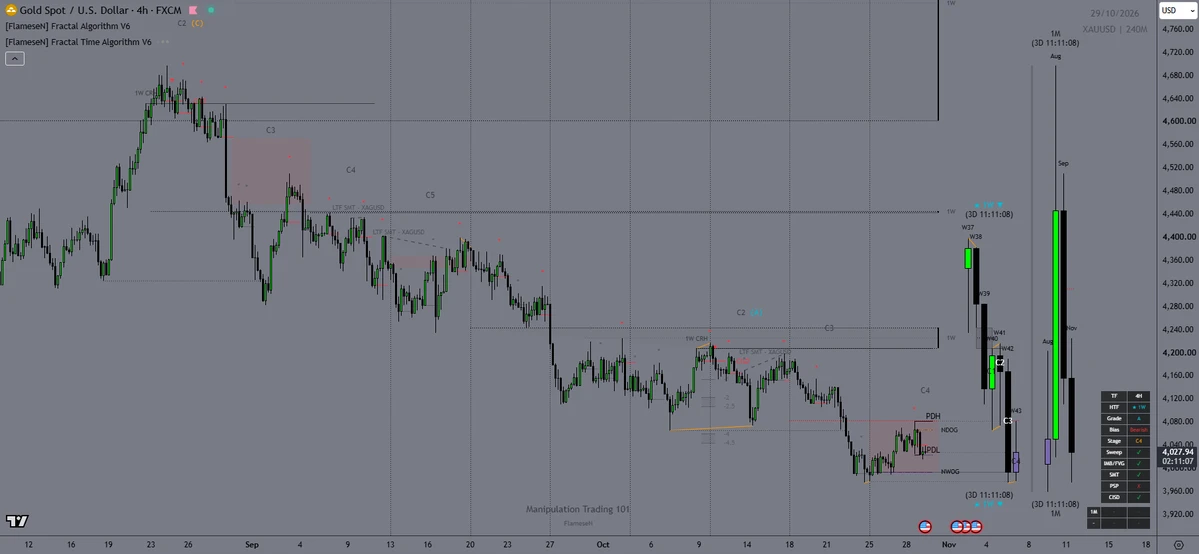The height and width of the screenshot is (554, 1199).
Task: Click the Stage row label in table
Action: (1113, 441)
